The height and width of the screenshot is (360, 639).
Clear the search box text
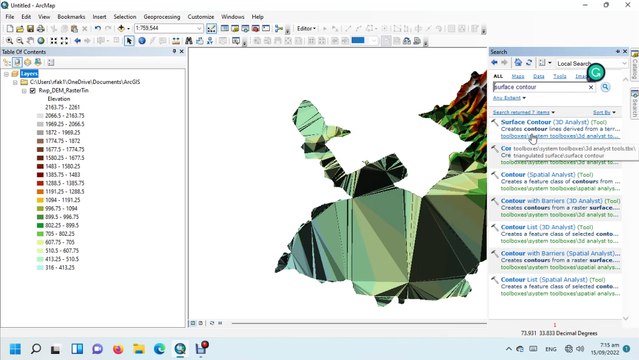tap(591, 87)
